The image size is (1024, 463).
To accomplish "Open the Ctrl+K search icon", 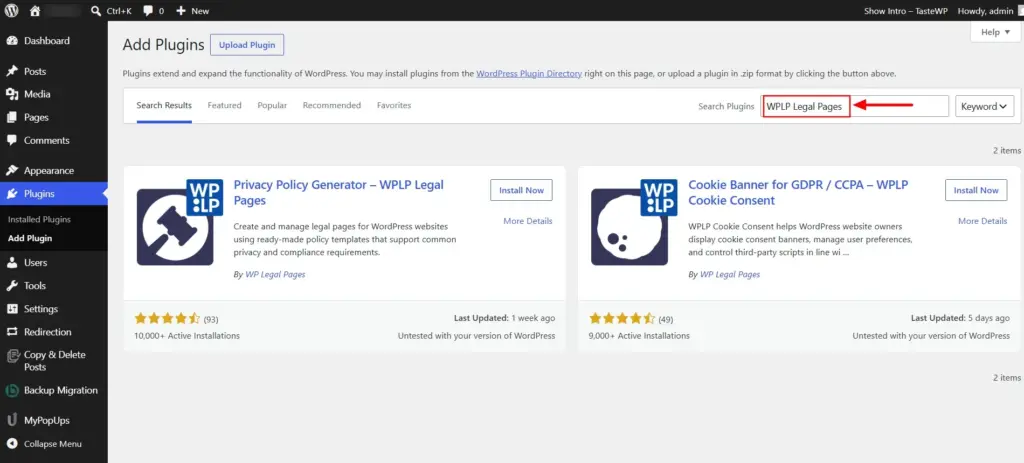I will point(96,11).
